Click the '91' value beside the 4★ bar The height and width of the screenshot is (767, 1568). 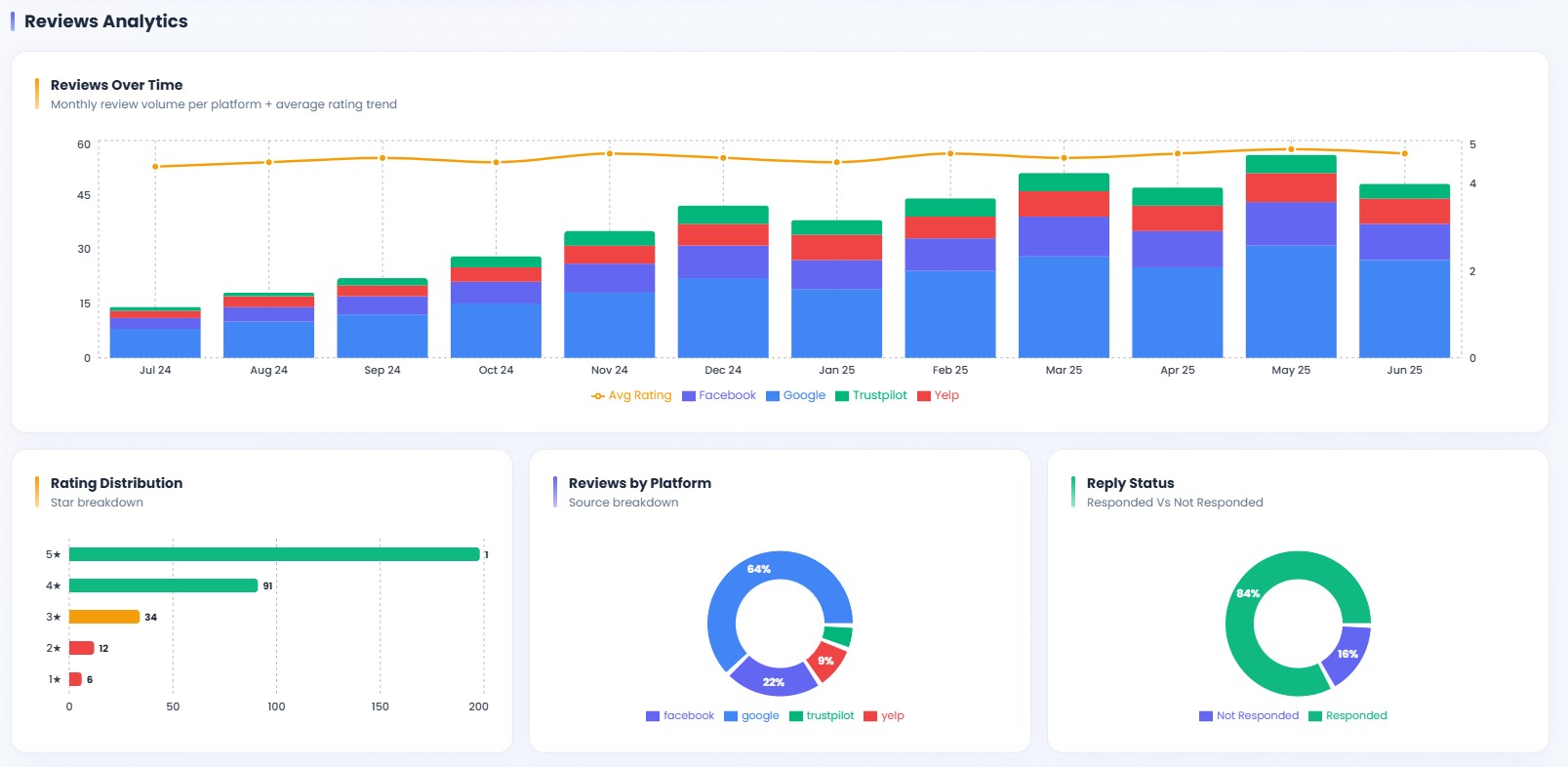click(x=267, y=586)
